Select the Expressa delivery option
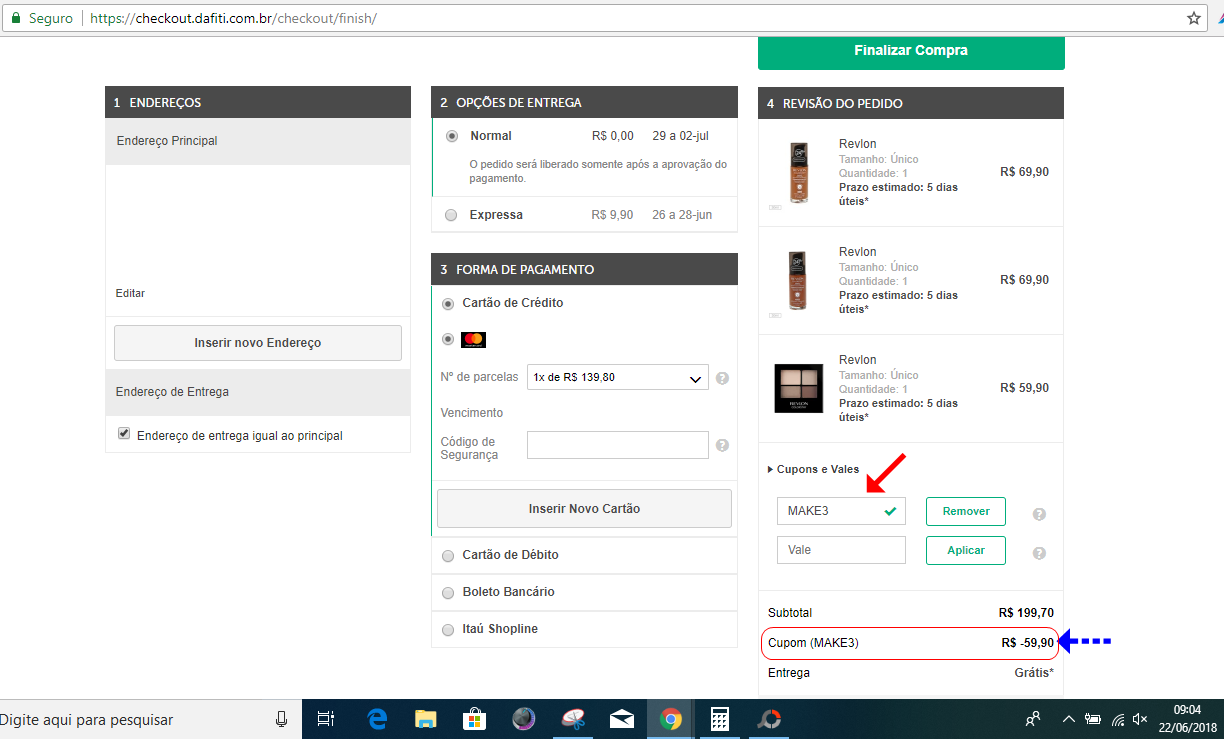 click(452, 215)
